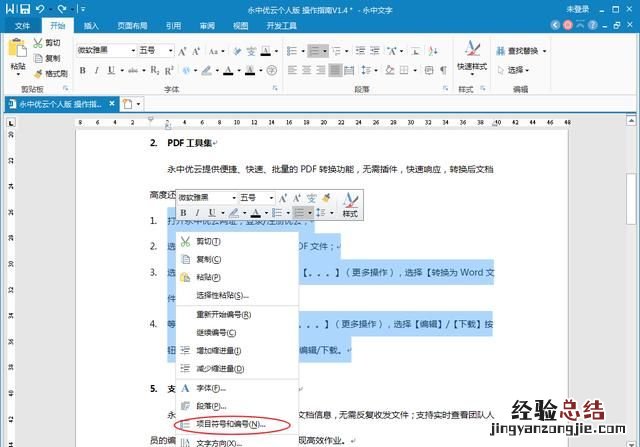Click the show paragraph marks ¶ icon
Screen dimensions: 640x447
443,71
